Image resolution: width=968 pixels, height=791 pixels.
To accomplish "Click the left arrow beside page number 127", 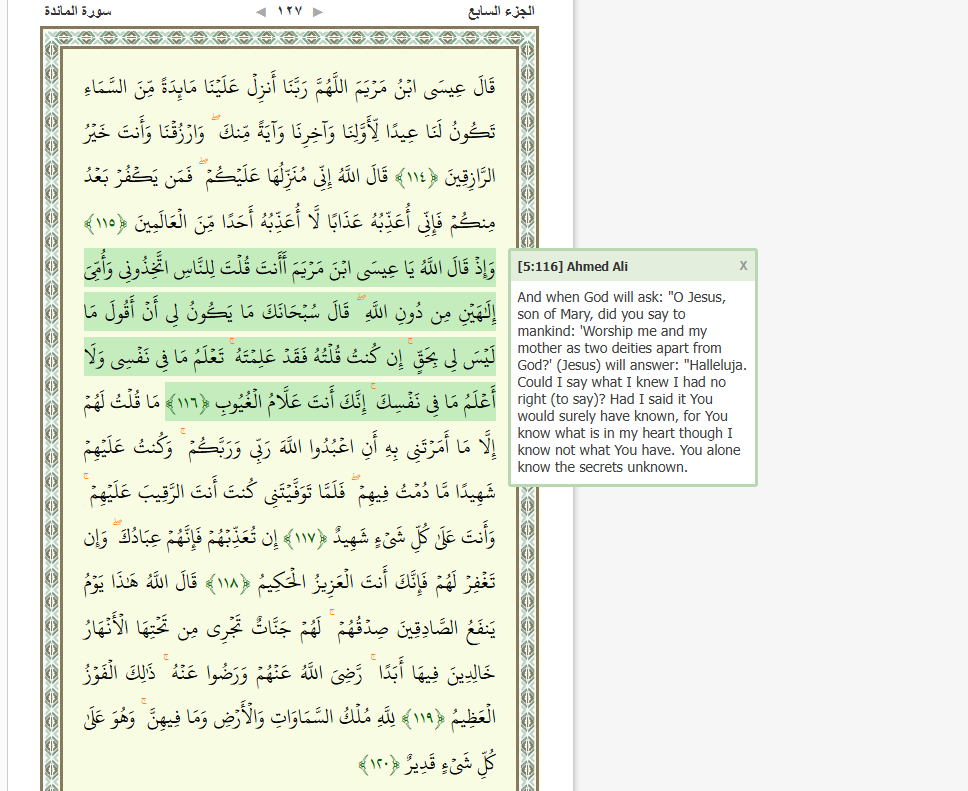I will [x=260, y=12].
